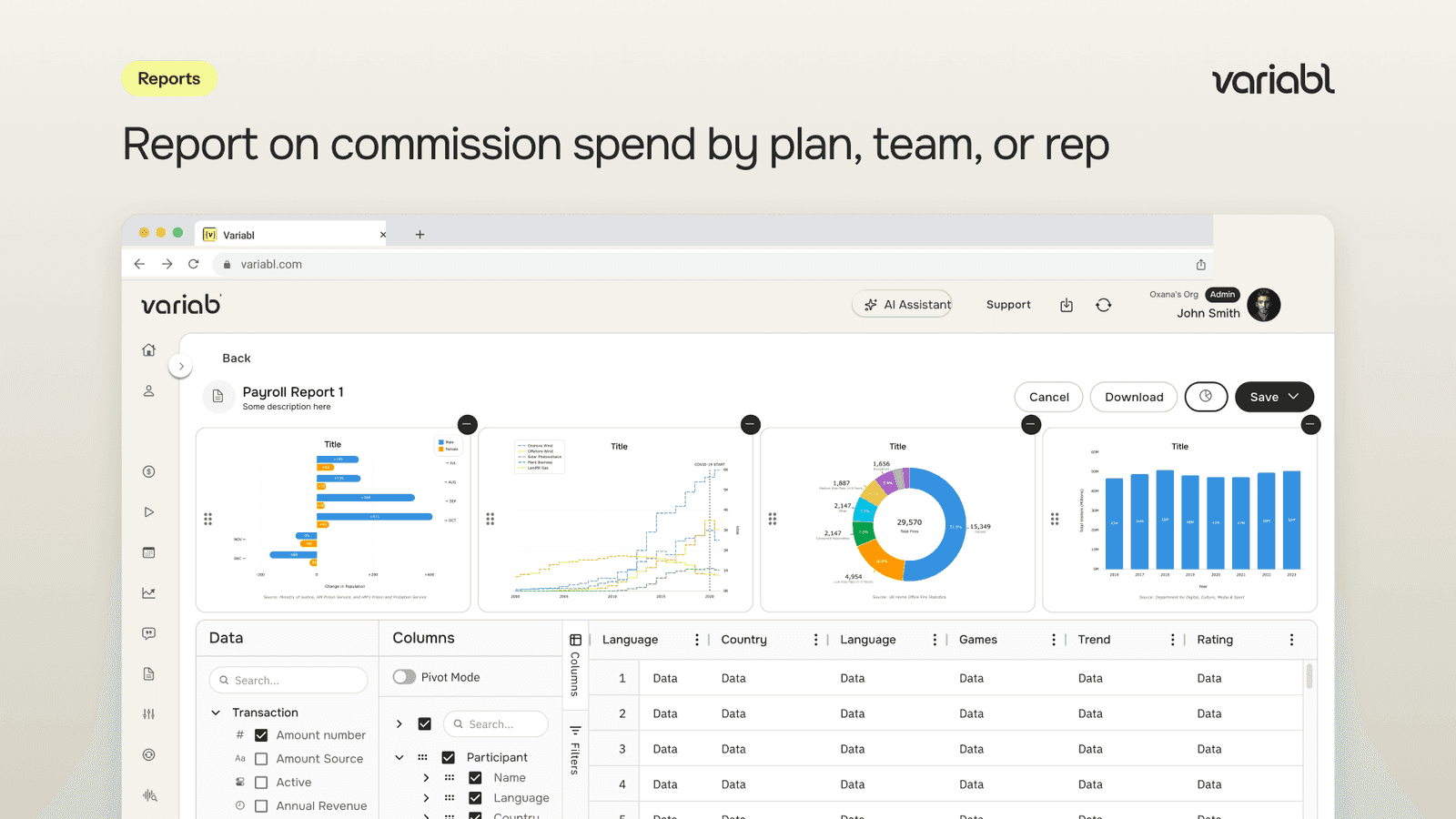Open the dollar sign payments sidebar icon
Image resolution: width=1456 pixels, height=819 pixels.
(x=149, y=471)
